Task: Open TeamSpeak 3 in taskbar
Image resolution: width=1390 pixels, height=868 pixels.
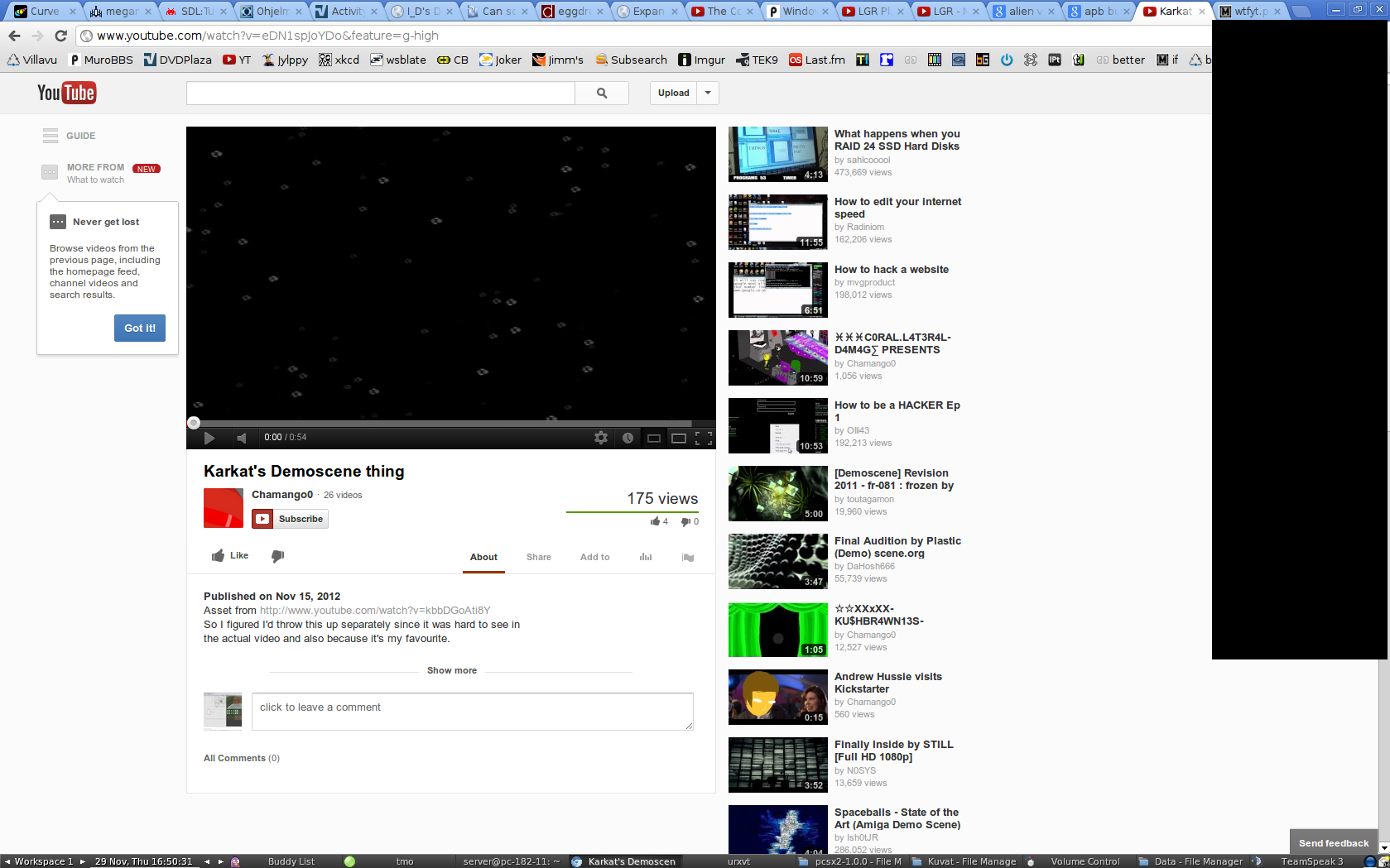Action: tap(1312, 861)
